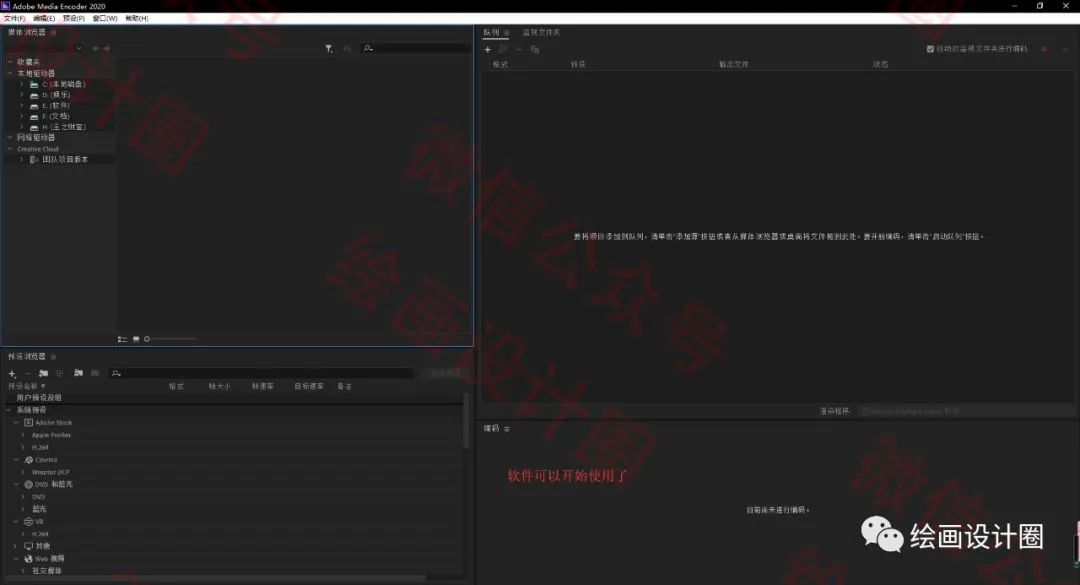The height and width of the screenshot is (585, 1080).
Task: Open the queue panel menu icon
Action: click(x=506, y=32)
